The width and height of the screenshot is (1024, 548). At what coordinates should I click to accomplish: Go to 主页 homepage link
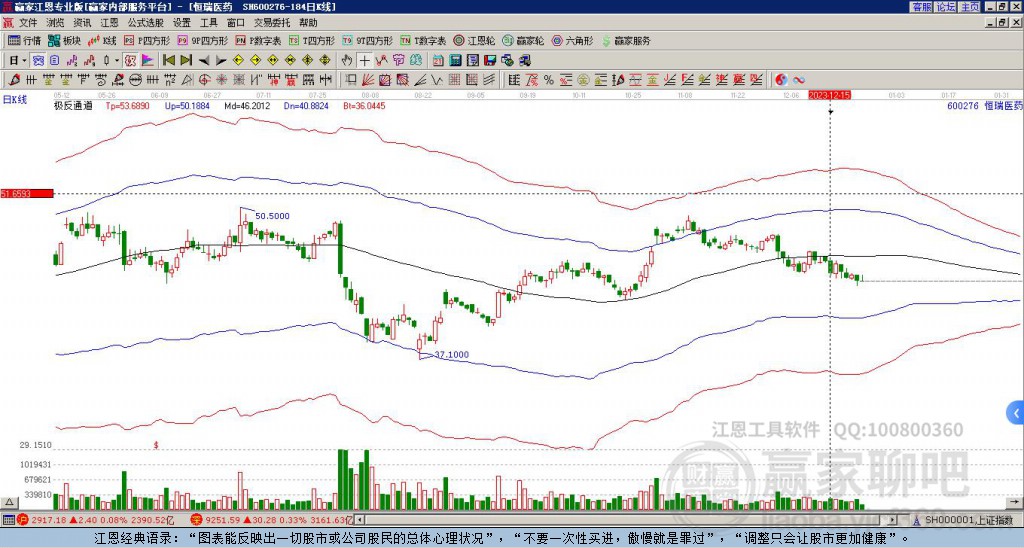point(970,7)
